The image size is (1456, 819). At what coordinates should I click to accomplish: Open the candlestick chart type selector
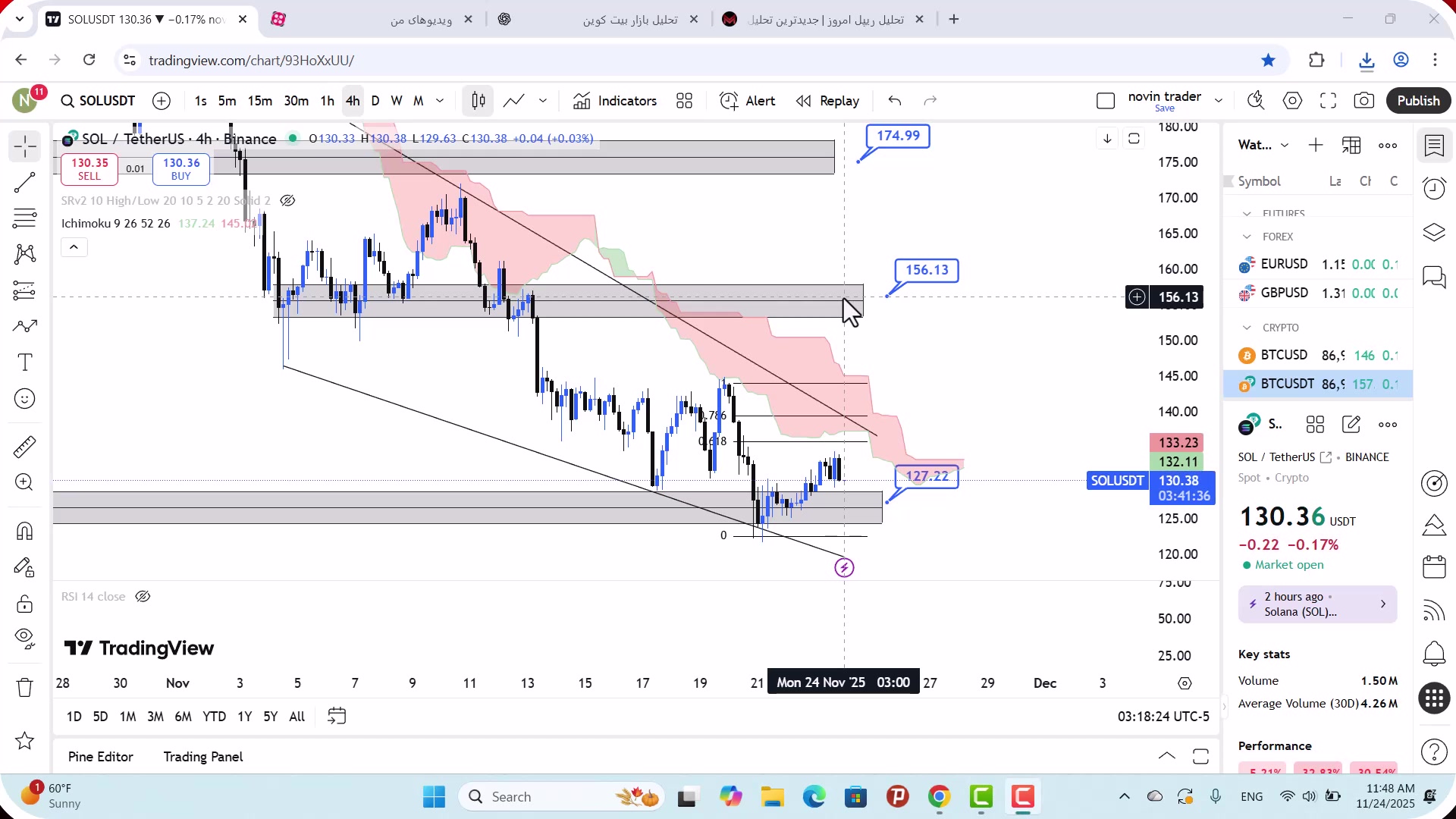[x=479, y=101]
